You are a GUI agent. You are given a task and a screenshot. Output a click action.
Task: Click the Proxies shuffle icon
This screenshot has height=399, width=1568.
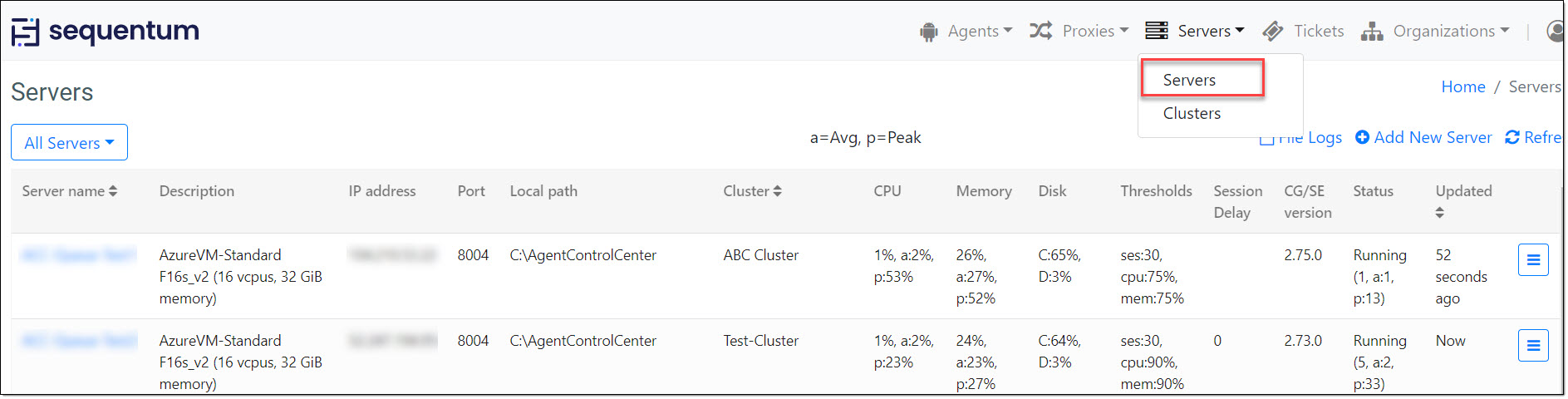click(x=1041, y=31)
